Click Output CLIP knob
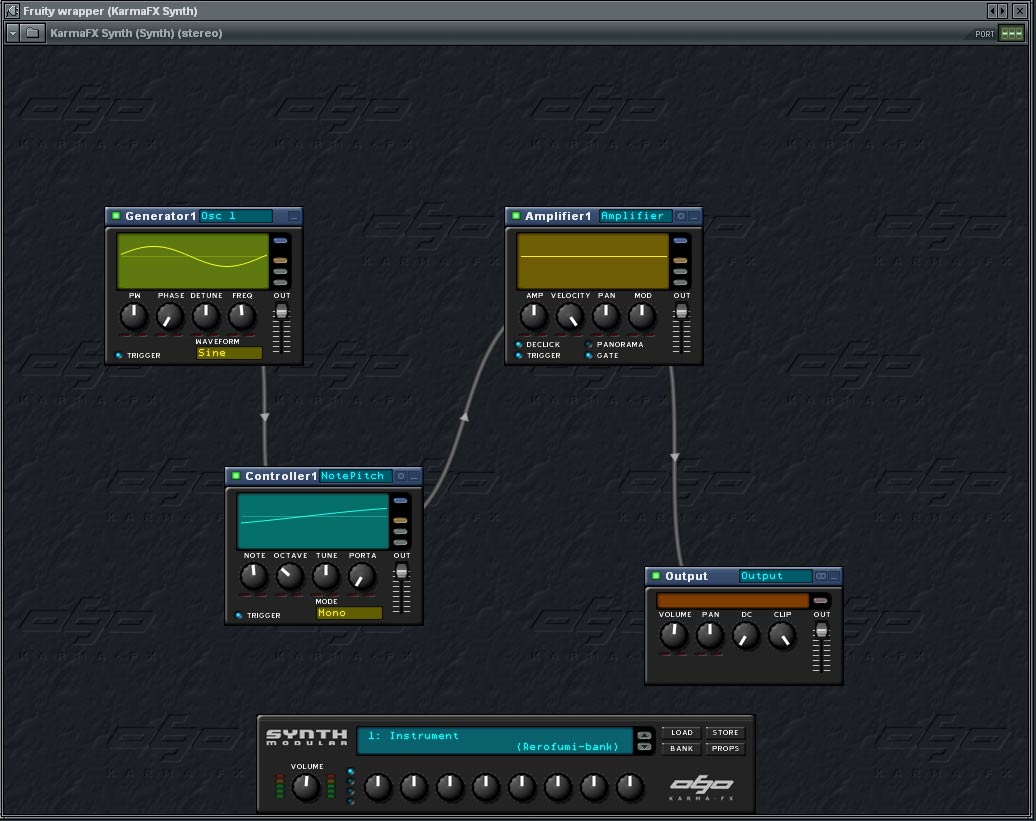This screenshot has width=1036, height=821. [782, 635]
